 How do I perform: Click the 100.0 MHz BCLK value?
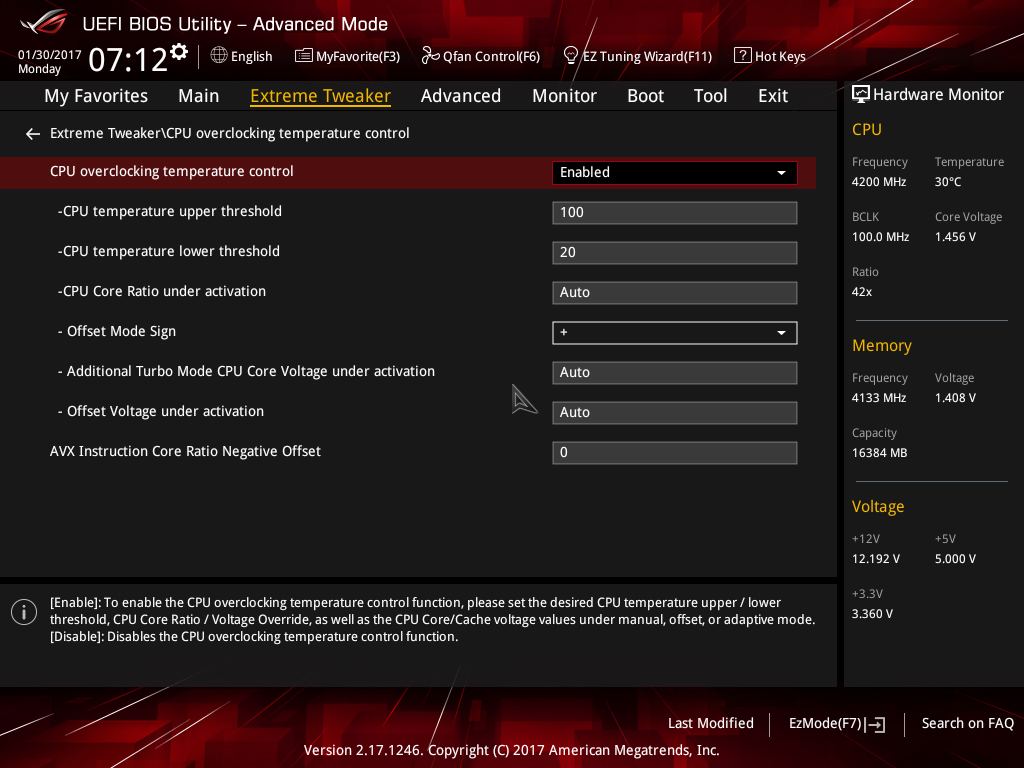(x=880, y=237)
